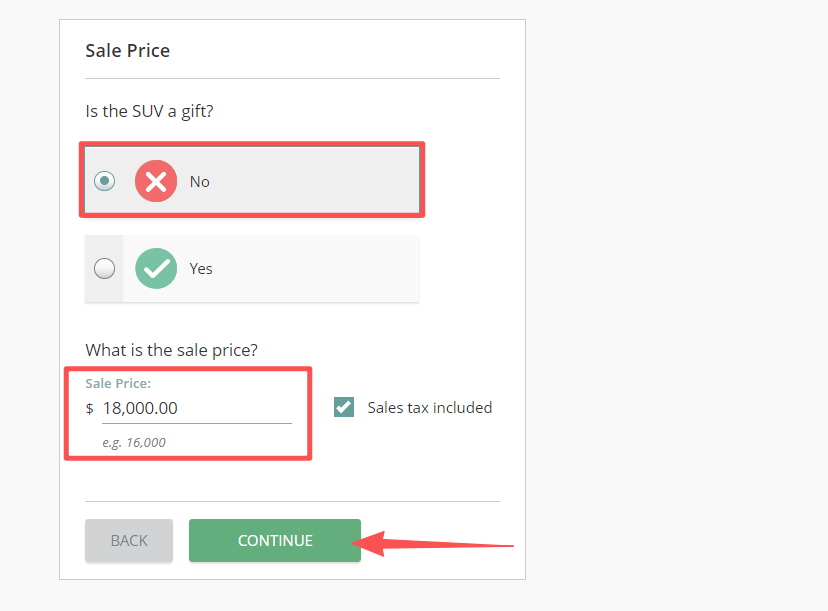
Task: Click the "Sales tax included" label text
Action: 429,408
